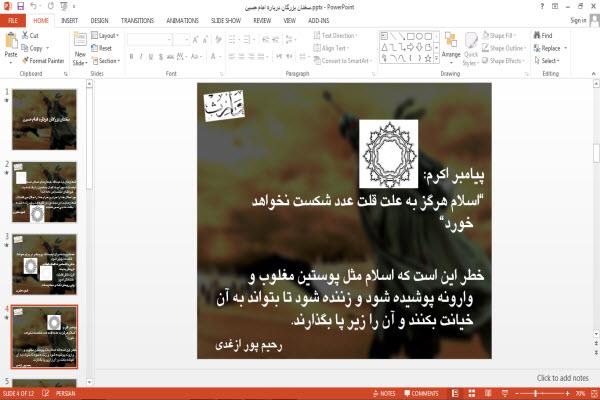Open the Section dropdown
The height and width of the screenshot is (400, 600).
[x=106, y=60]
